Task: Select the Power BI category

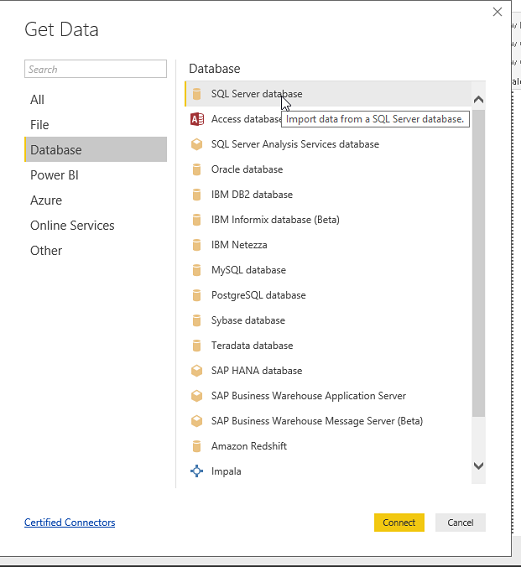Action: click(x=95, y=175)
